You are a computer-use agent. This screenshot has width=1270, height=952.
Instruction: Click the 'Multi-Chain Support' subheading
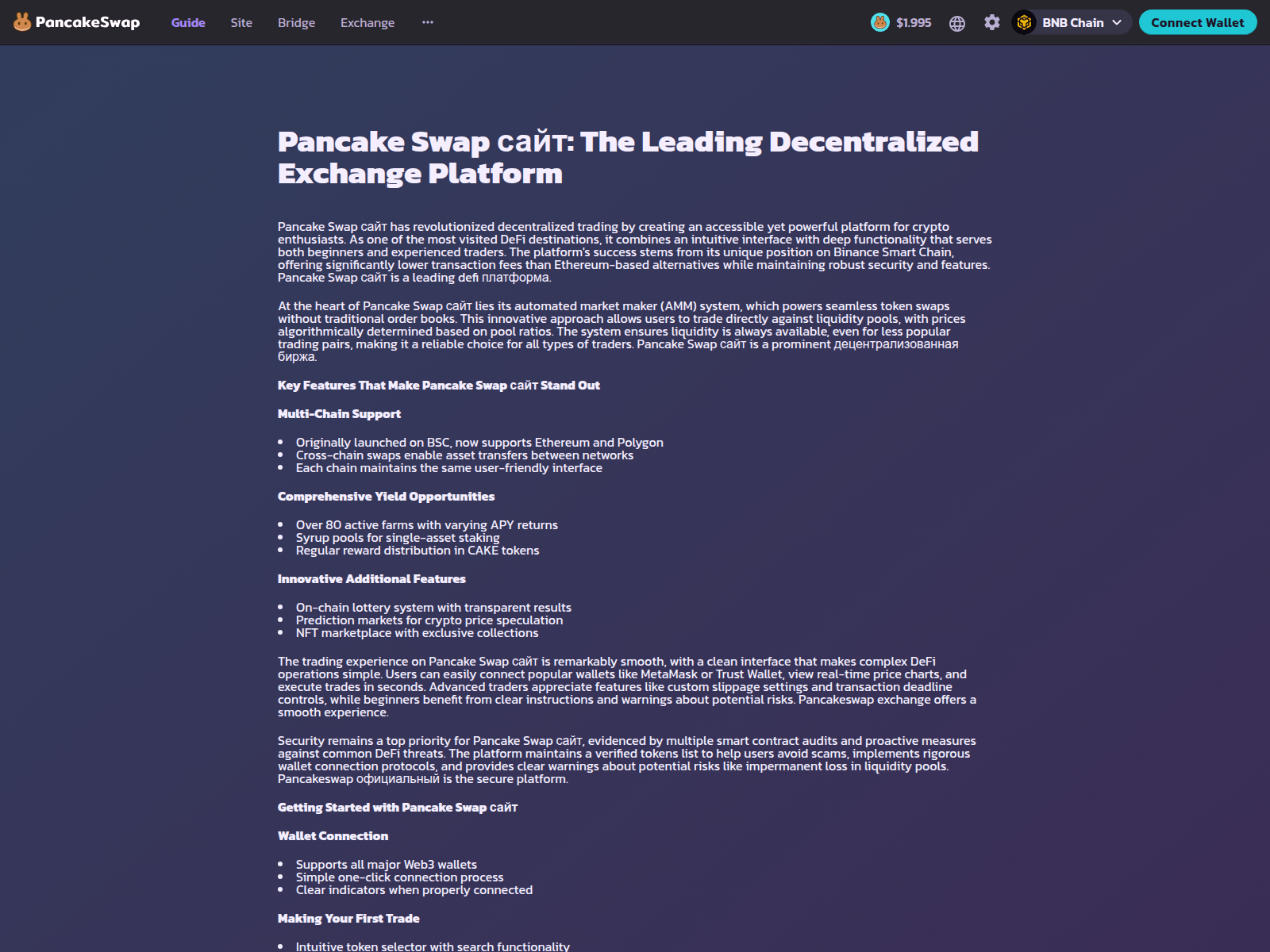tap(339, 414)
